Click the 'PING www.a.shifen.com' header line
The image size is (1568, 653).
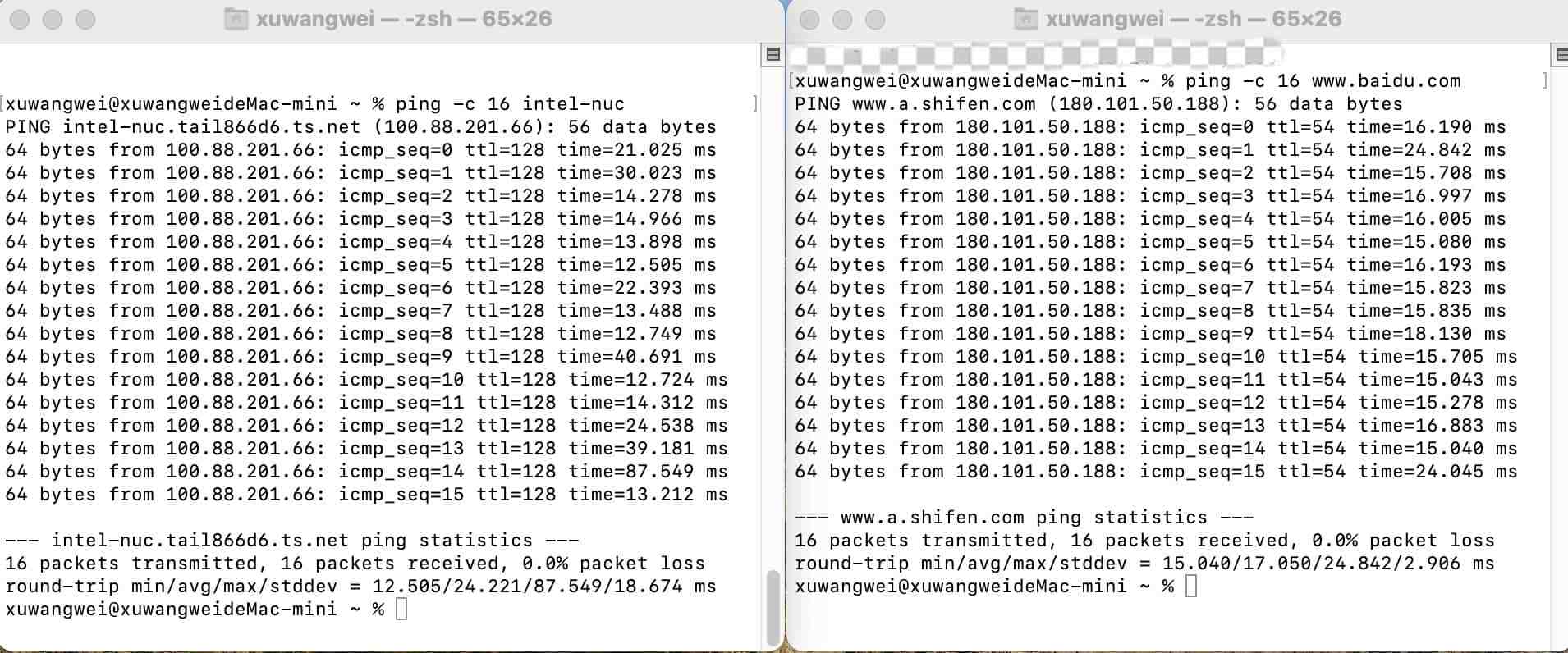tap(1098, 104)
